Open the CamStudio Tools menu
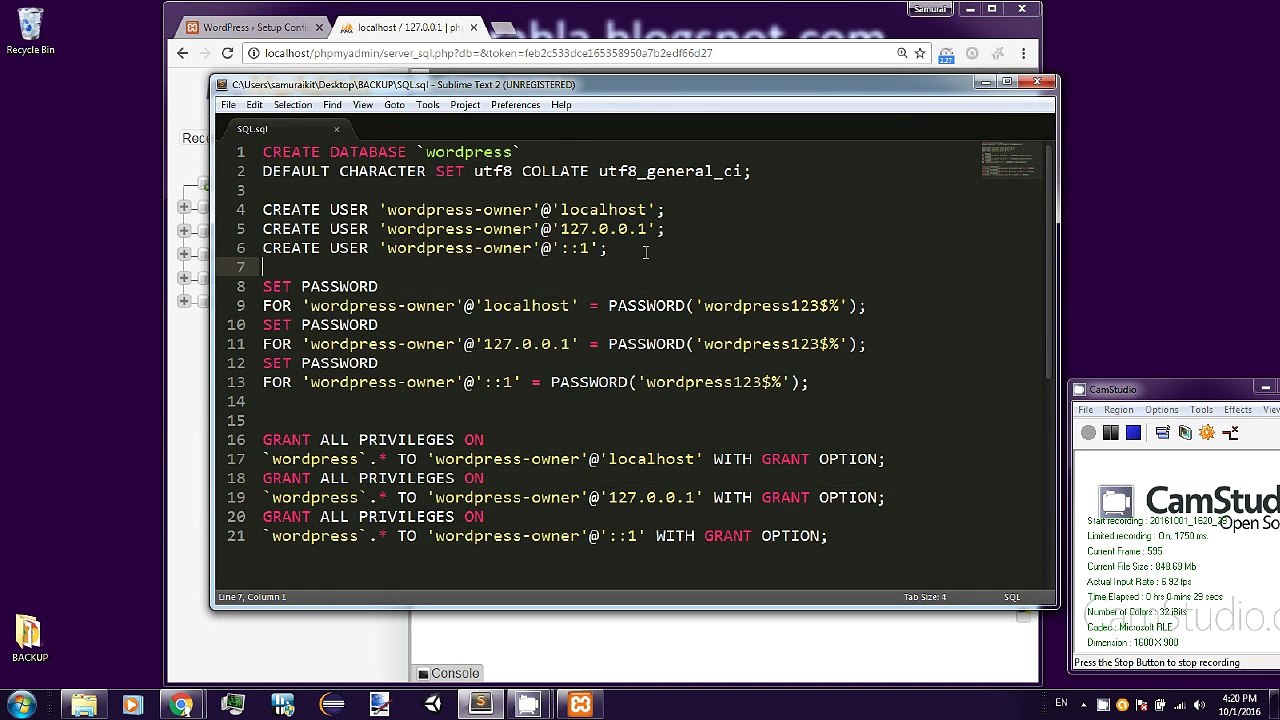 (x=1201, y=410)
